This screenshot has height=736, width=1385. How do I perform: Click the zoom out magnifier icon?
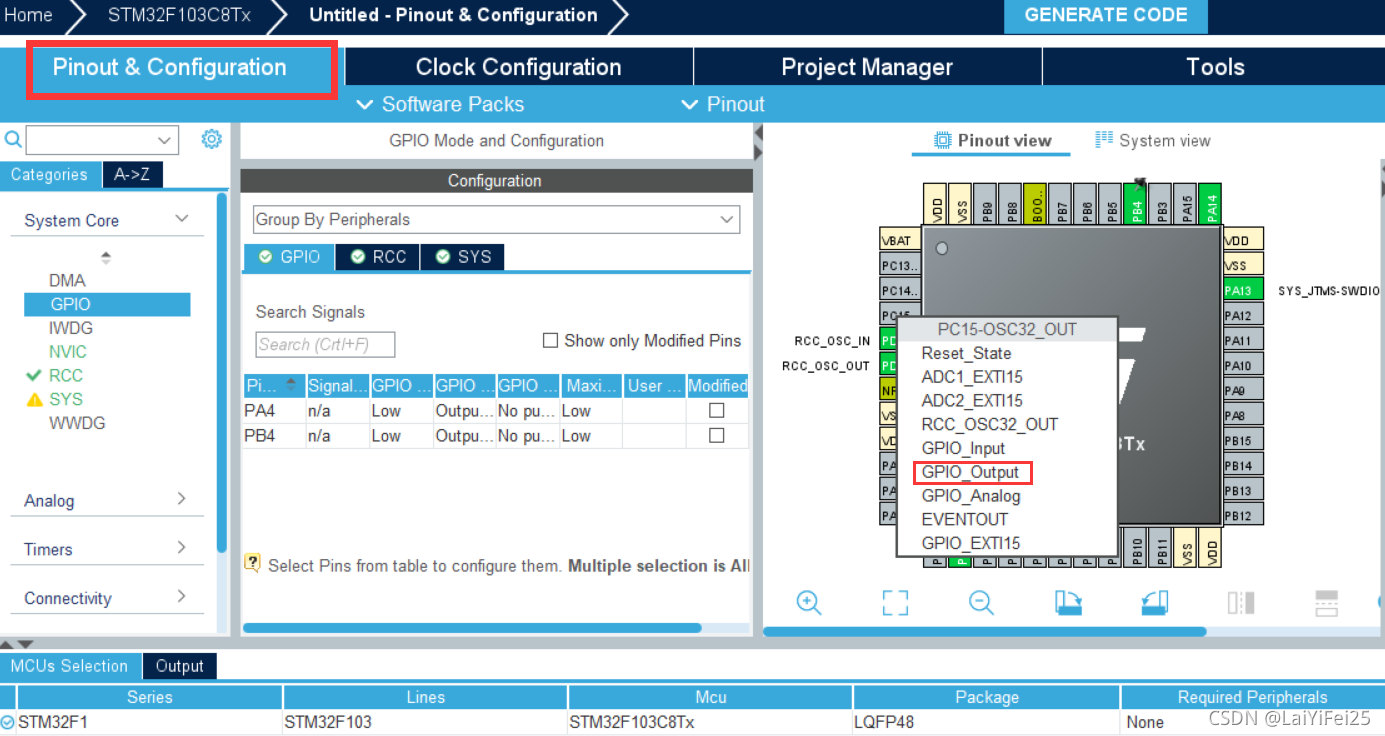point(981,602)
